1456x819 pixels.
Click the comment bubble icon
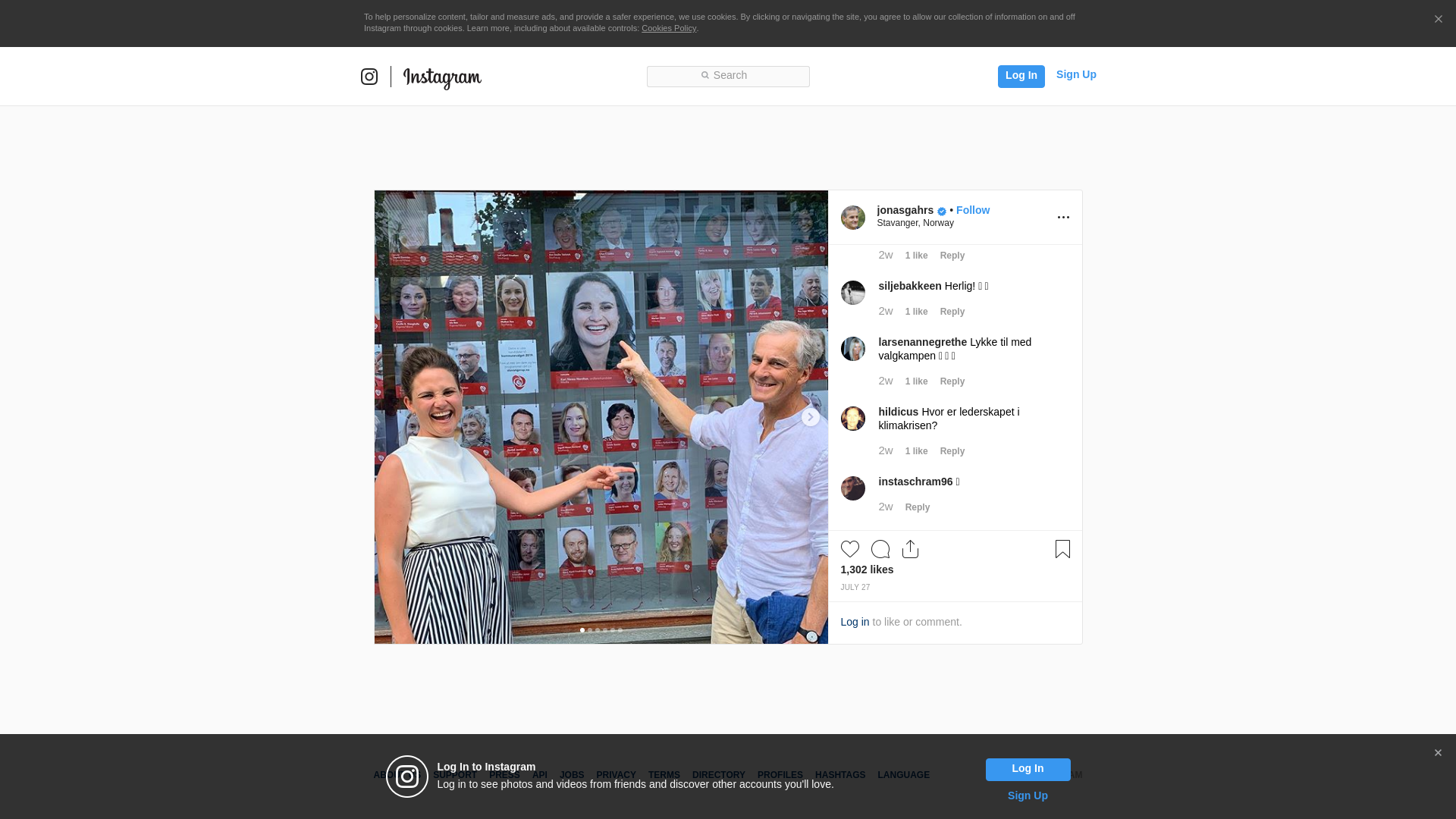[x=880, y=549]
